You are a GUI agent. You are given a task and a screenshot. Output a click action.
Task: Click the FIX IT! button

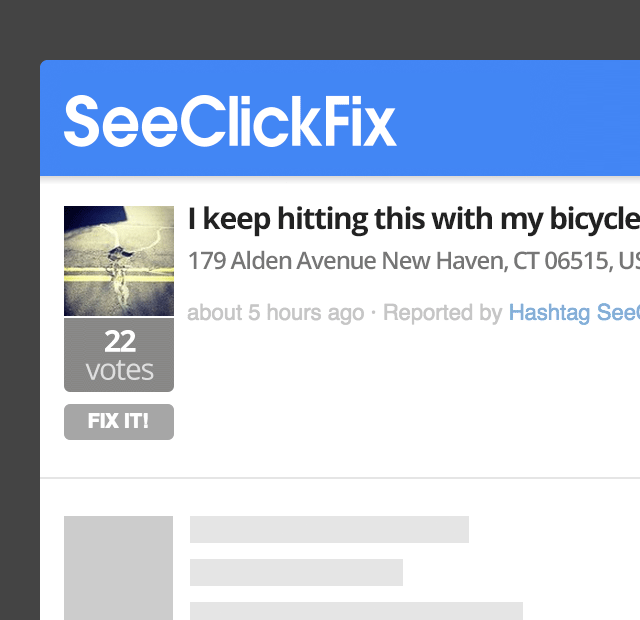pyautogui.click(x=119, y=422)
